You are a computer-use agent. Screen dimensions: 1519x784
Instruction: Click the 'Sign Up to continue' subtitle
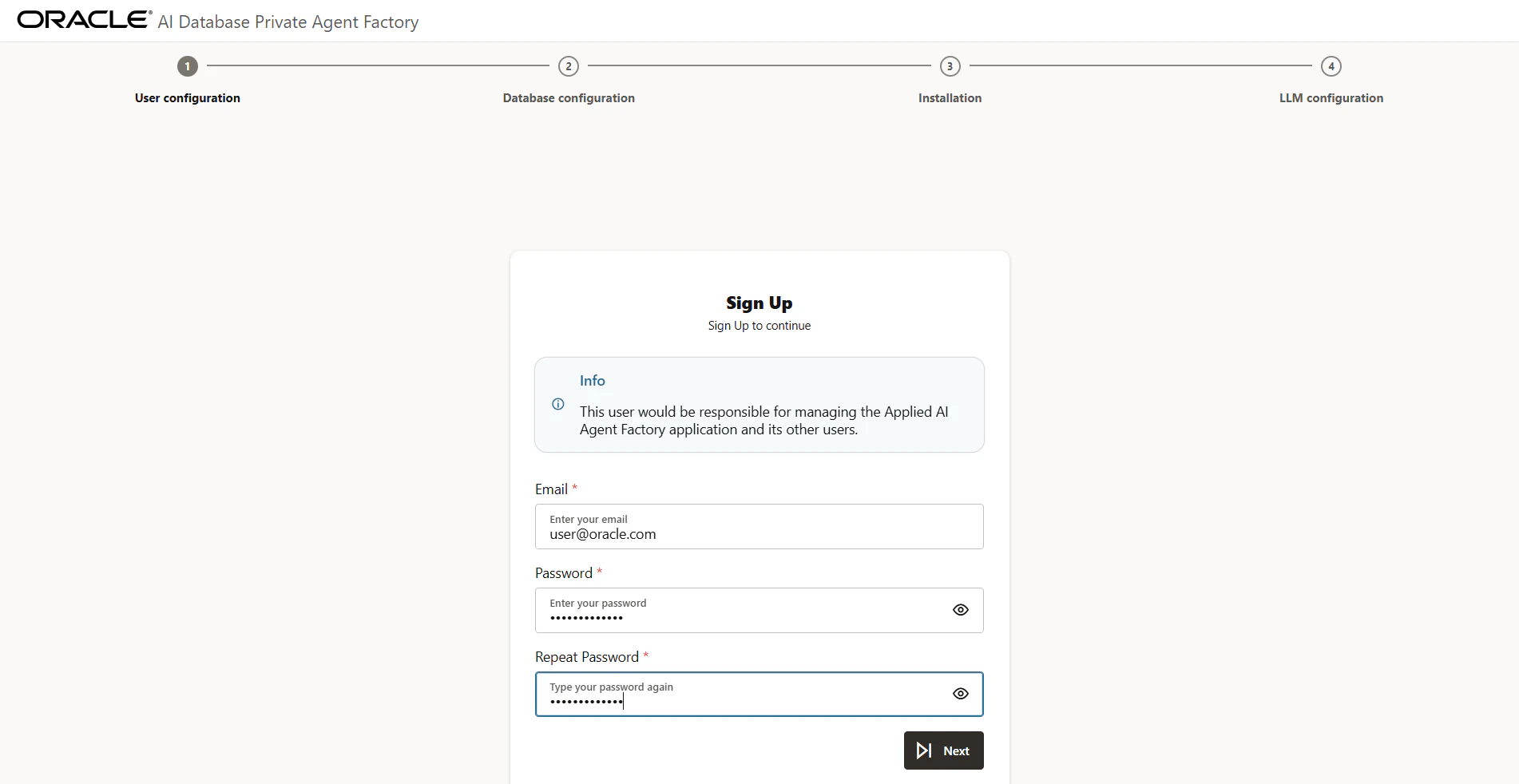759,326
